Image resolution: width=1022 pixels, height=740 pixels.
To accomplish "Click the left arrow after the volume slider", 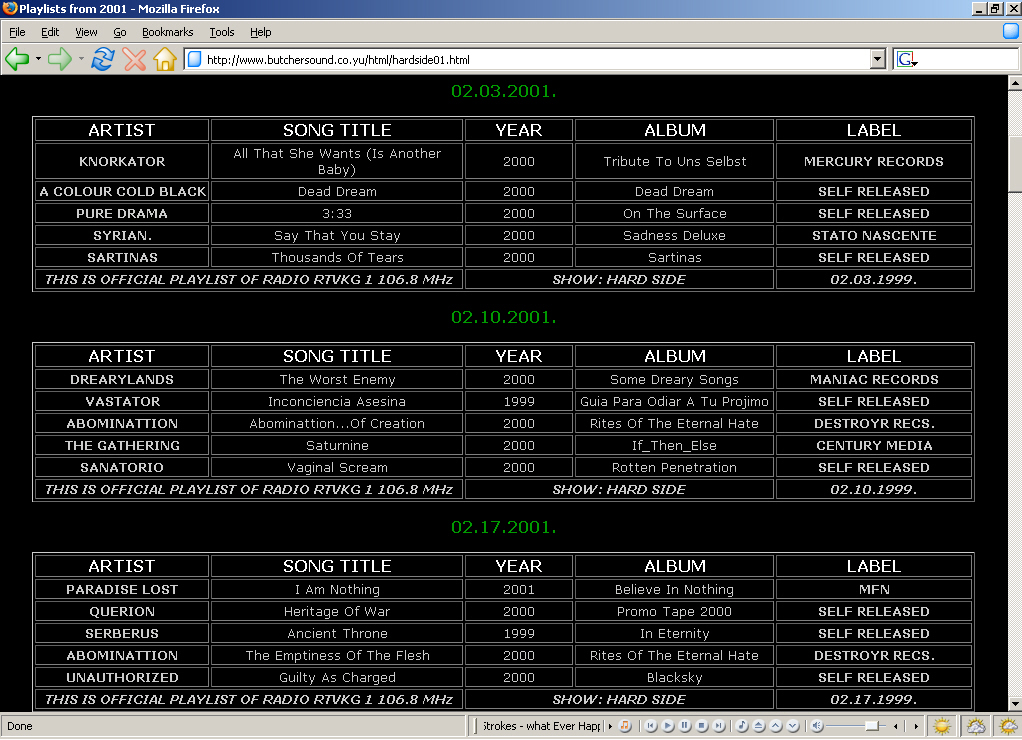I will pyautogui.click(x=896, y=726).
